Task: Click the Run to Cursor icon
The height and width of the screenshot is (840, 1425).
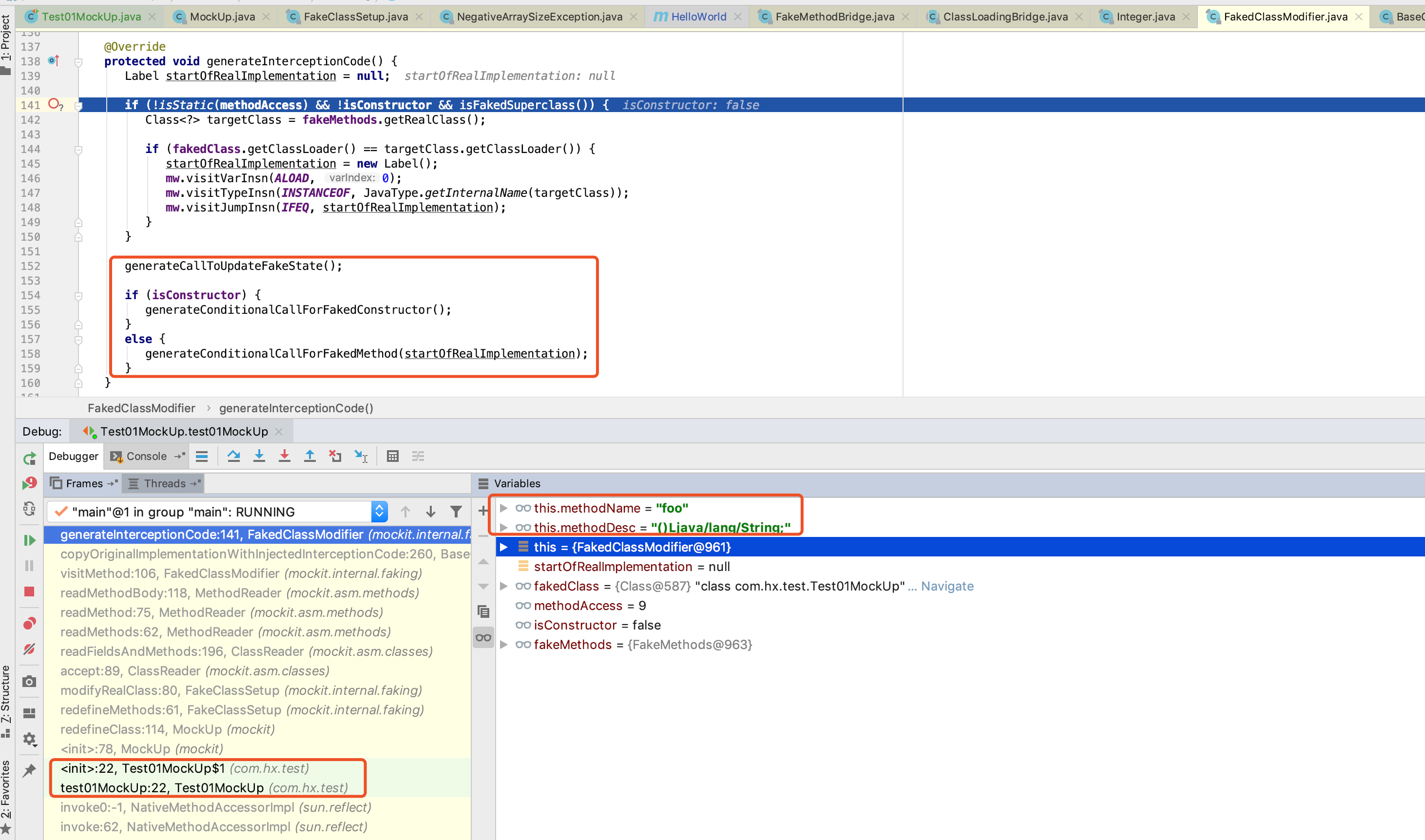Action: (x=361, y=456)
